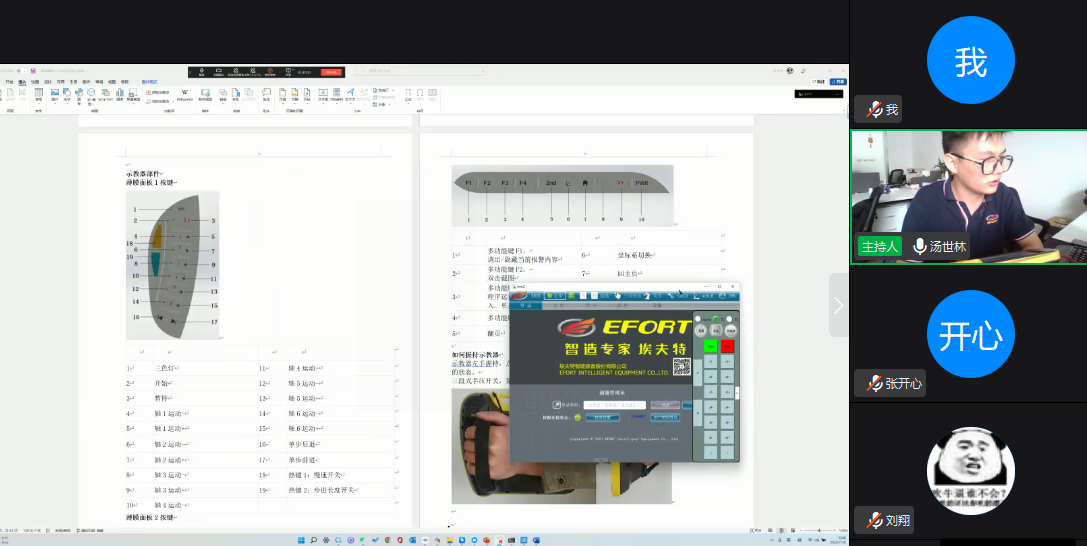Open the View (视图) ribbon tab
The height and width of the screenshot is (546, 1087).
coord(112,82)
